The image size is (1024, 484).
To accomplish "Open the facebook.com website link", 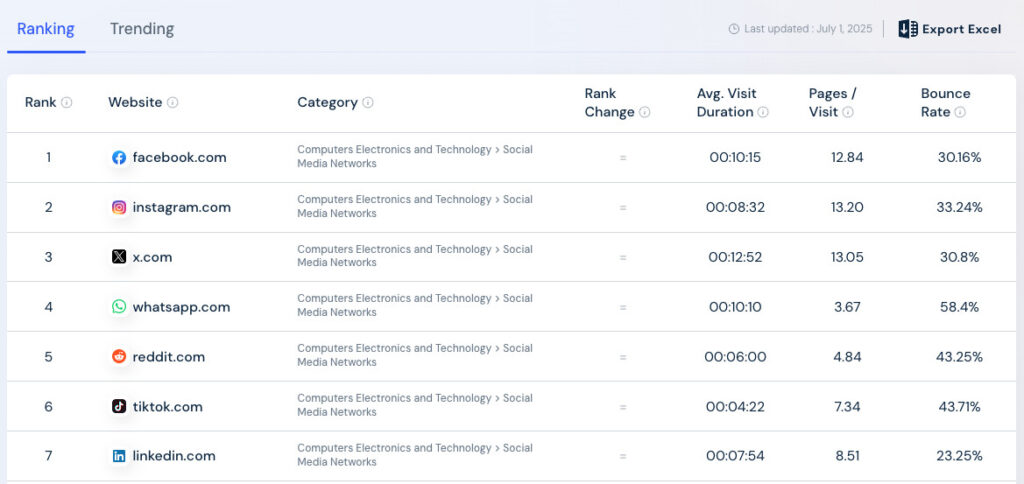I will point(179,157).
